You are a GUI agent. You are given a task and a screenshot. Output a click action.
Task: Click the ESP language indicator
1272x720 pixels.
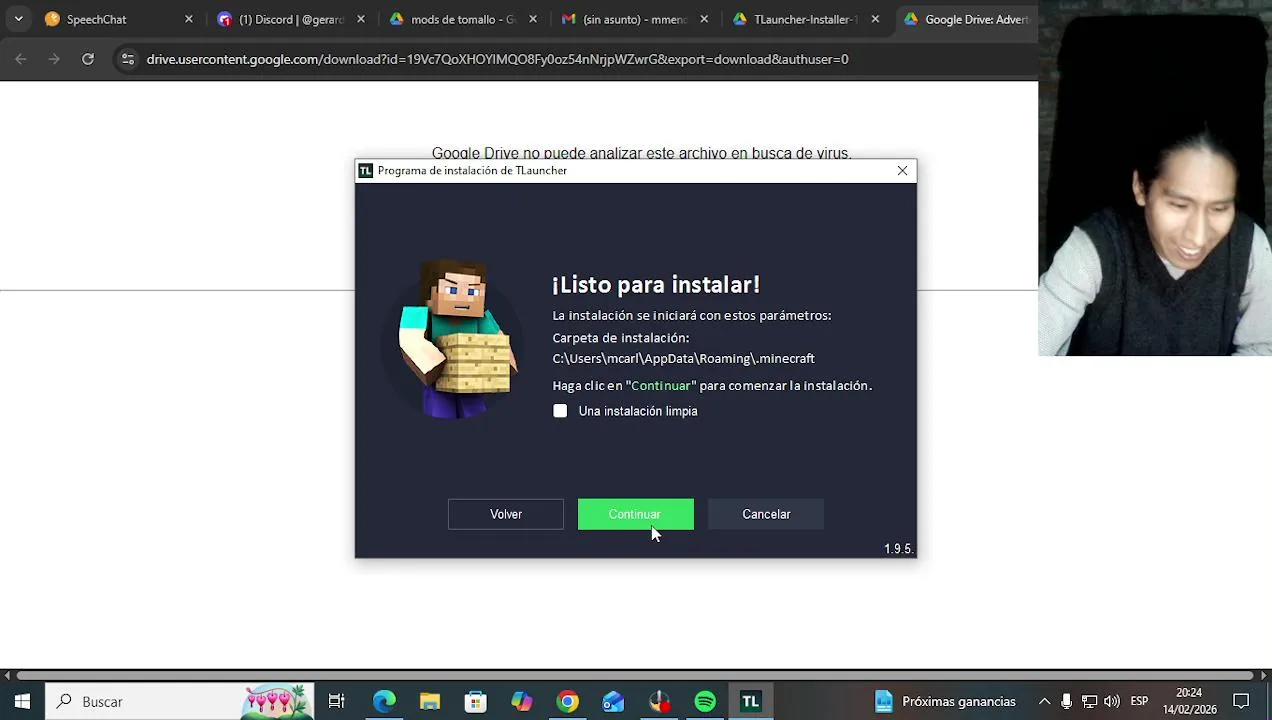1139,702
